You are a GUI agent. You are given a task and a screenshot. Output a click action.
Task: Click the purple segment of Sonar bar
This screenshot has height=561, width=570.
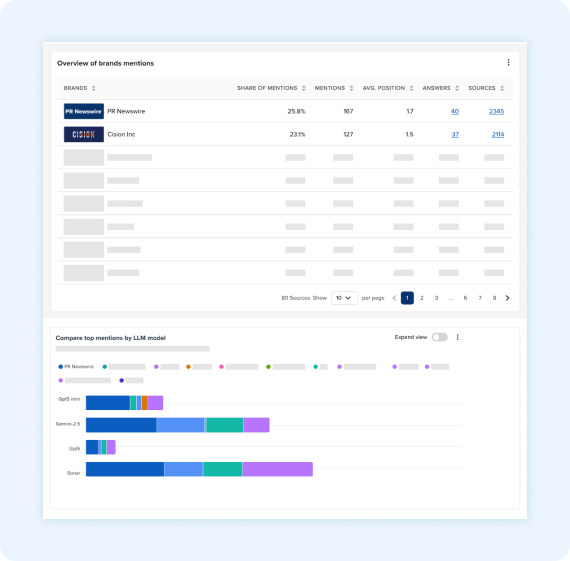pos(277,469)
